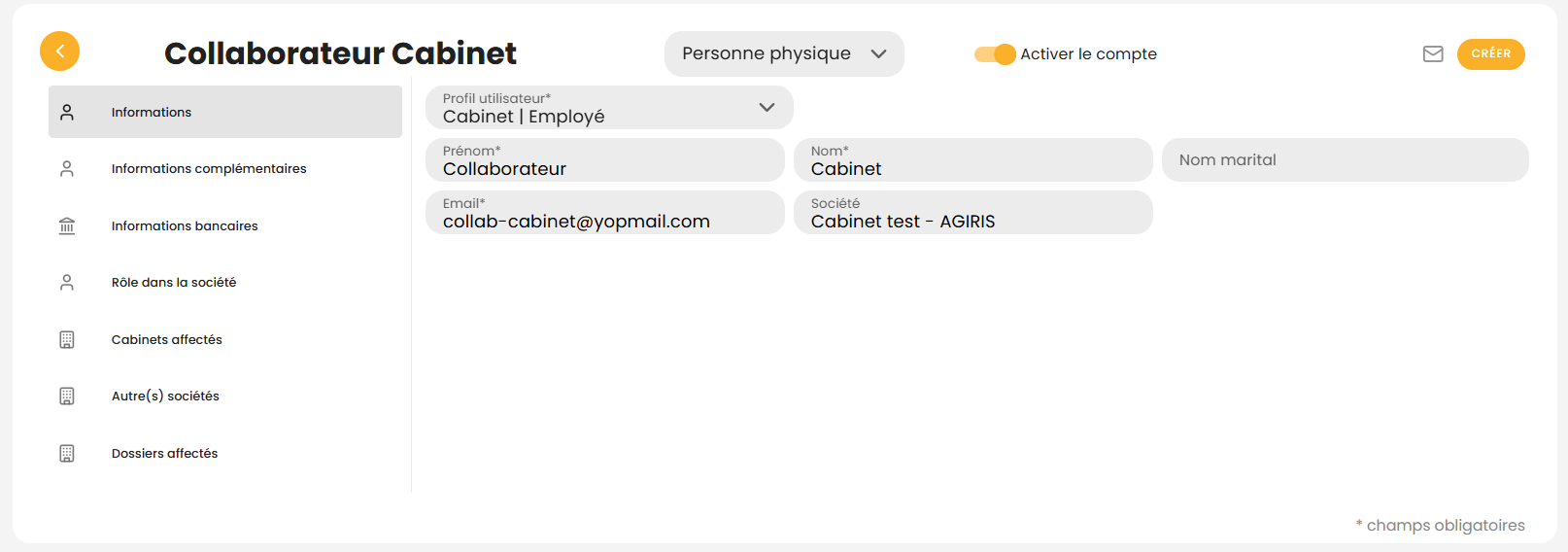1568x552 pixels.
Task: Click the Société field
Action: coord(972,213)
